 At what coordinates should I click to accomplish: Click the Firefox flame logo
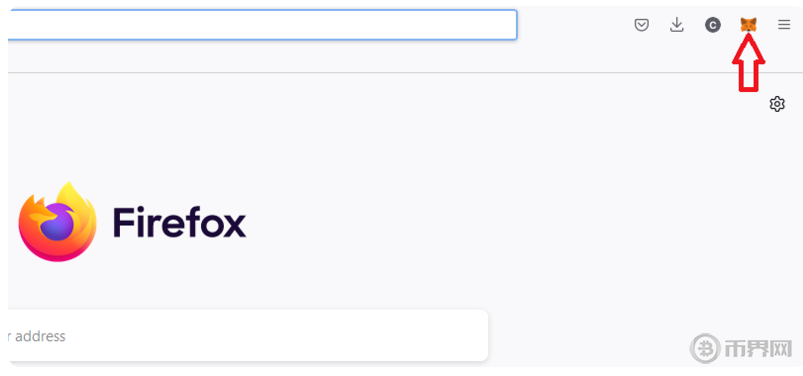[57, 221]
